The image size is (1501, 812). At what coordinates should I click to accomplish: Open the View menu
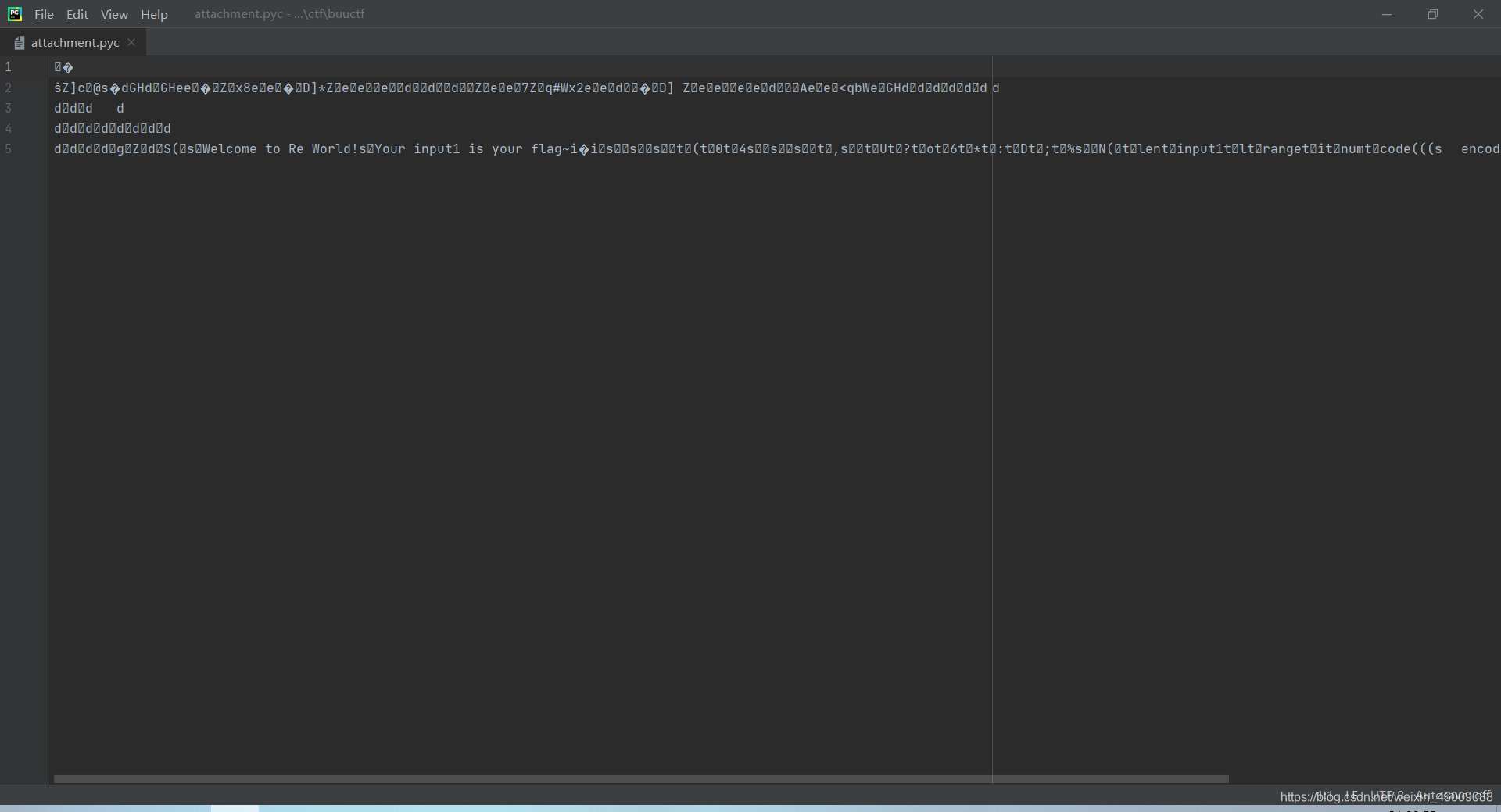[x=114, y=14]
